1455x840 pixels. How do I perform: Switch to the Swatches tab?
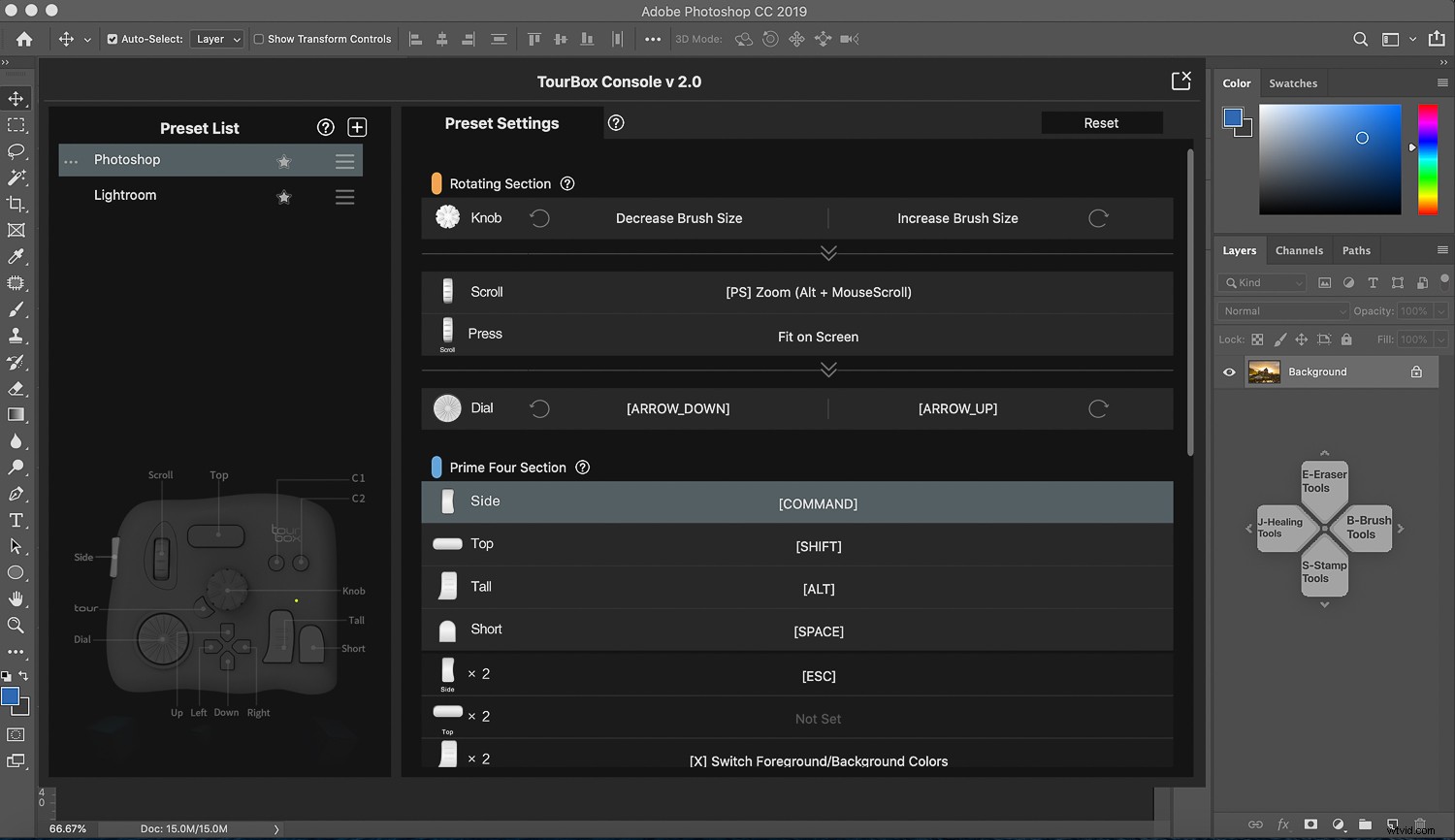[x=1293, y=82]
